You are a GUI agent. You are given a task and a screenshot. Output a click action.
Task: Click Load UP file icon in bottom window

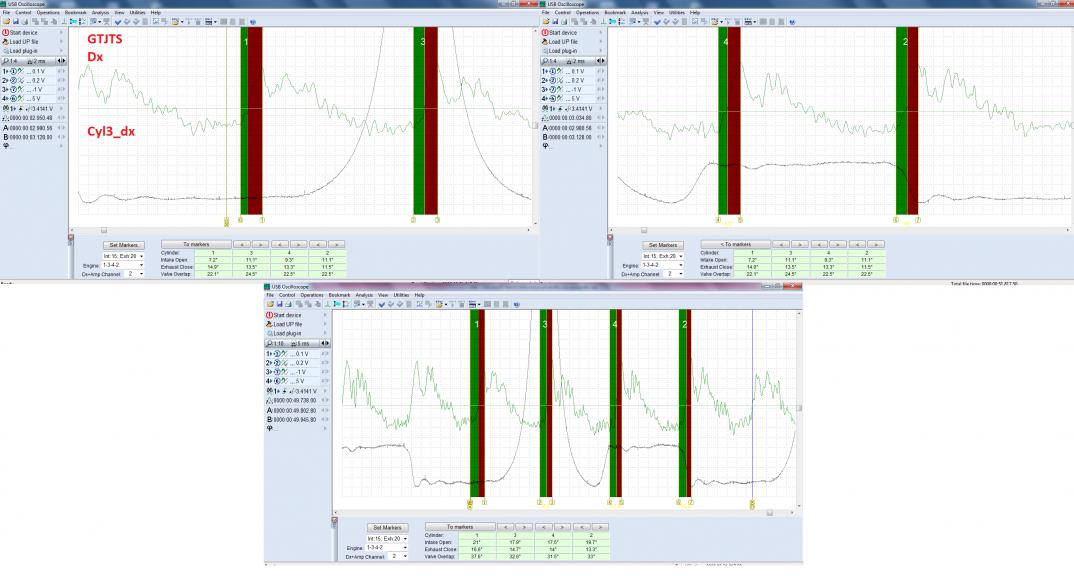(x=270, y=324)
